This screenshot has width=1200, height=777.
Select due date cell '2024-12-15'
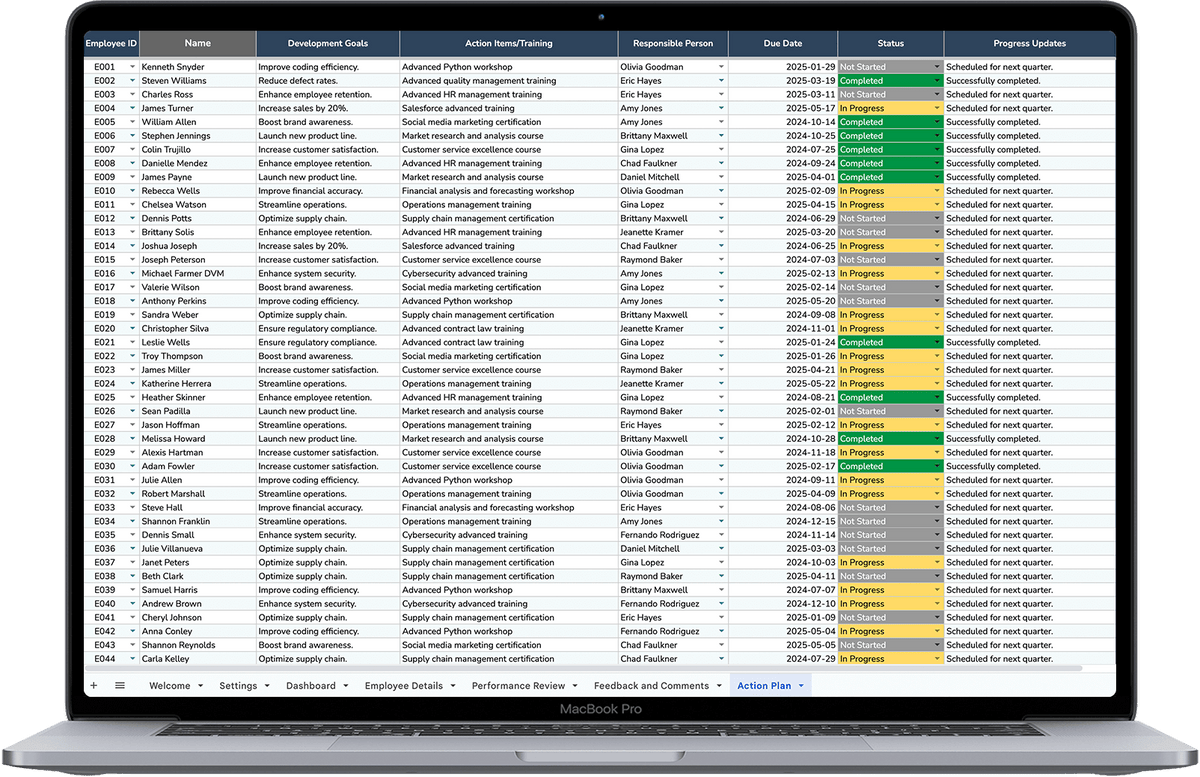click(x=783, y=521)
